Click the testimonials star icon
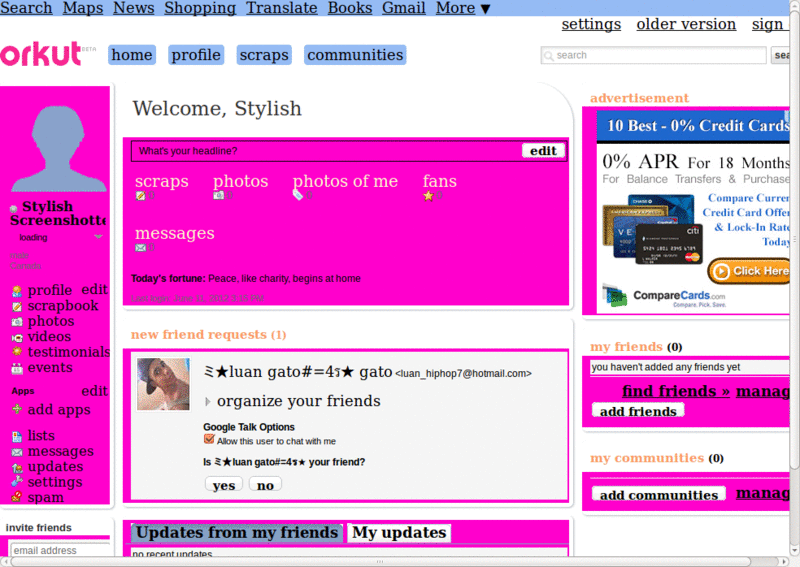 click(x=17, y=352)
